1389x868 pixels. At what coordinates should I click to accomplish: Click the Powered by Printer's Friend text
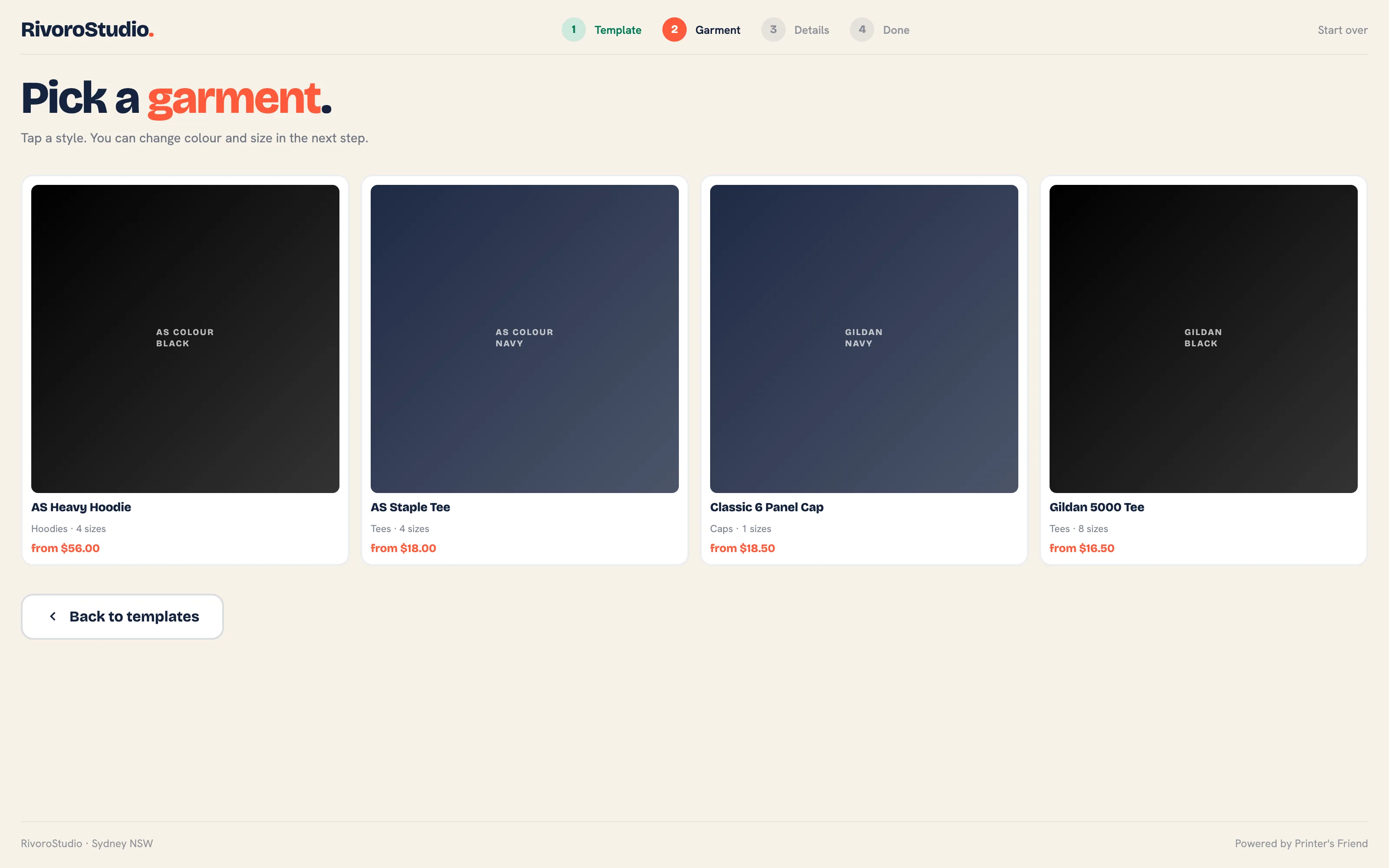pyautogui.click(x=1301, y=843)
